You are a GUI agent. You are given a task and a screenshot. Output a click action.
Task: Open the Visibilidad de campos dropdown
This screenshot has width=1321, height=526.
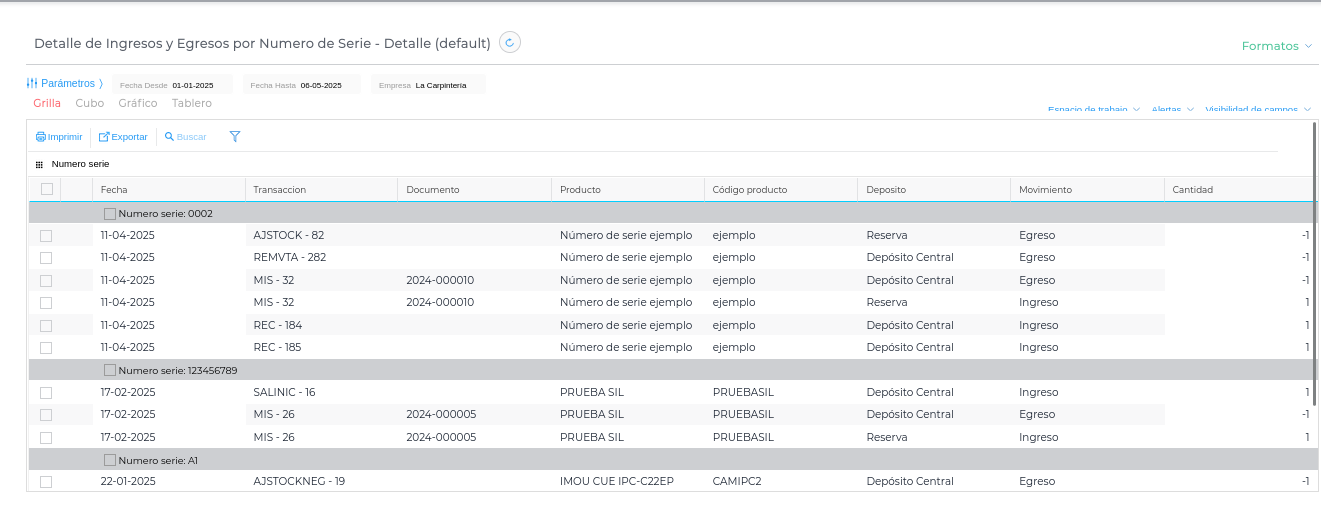(1258, 110)
